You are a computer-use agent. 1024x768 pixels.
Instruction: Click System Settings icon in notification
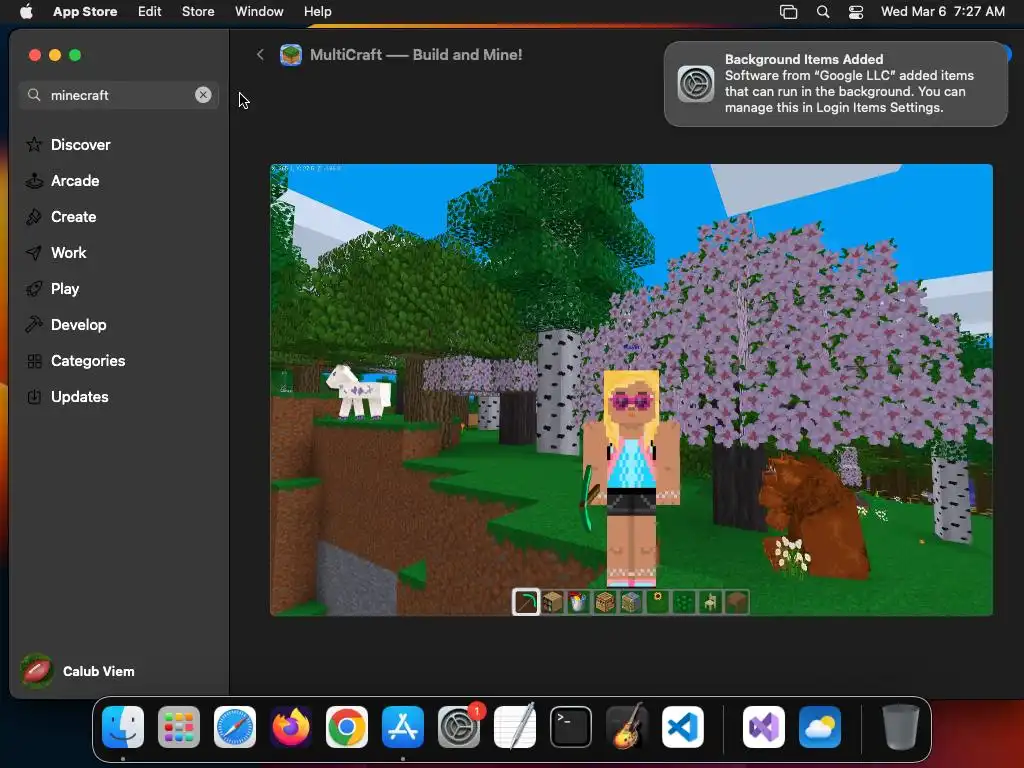coord(696,84)
